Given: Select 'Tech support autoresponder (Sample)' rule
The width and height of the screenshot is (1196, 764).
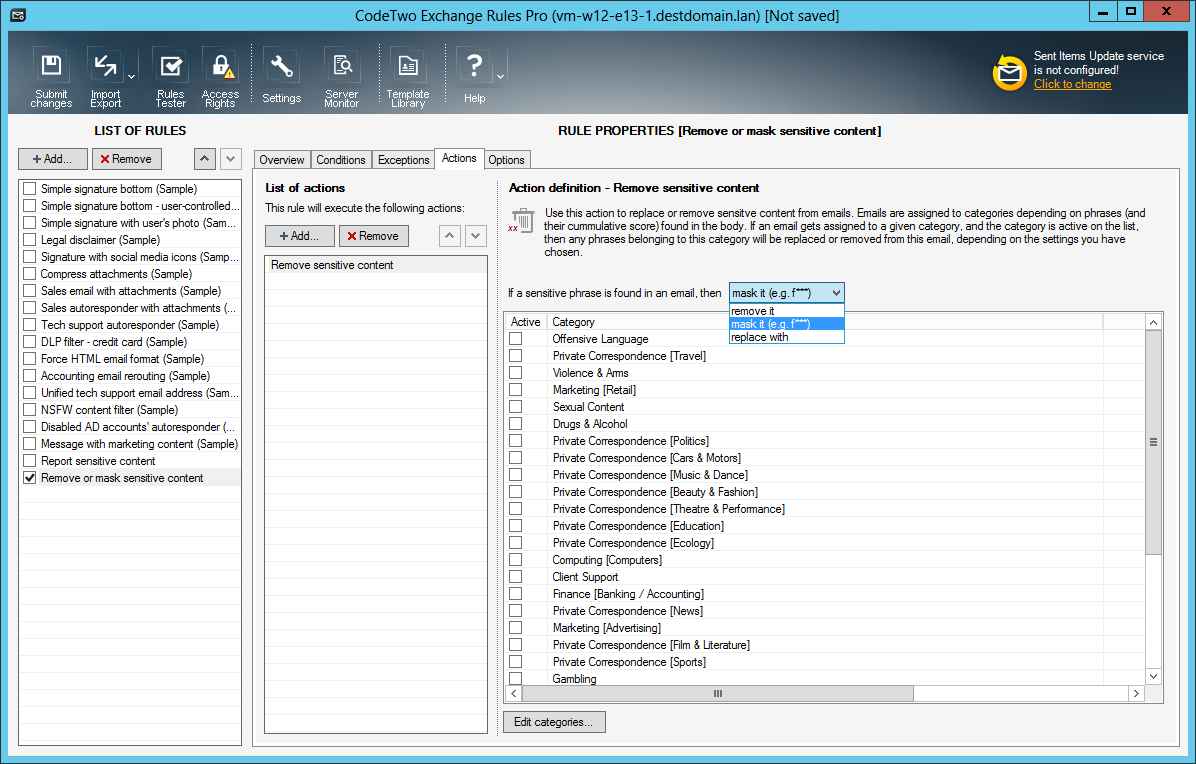Looking at the screenshot, I should tap(130, 325).
